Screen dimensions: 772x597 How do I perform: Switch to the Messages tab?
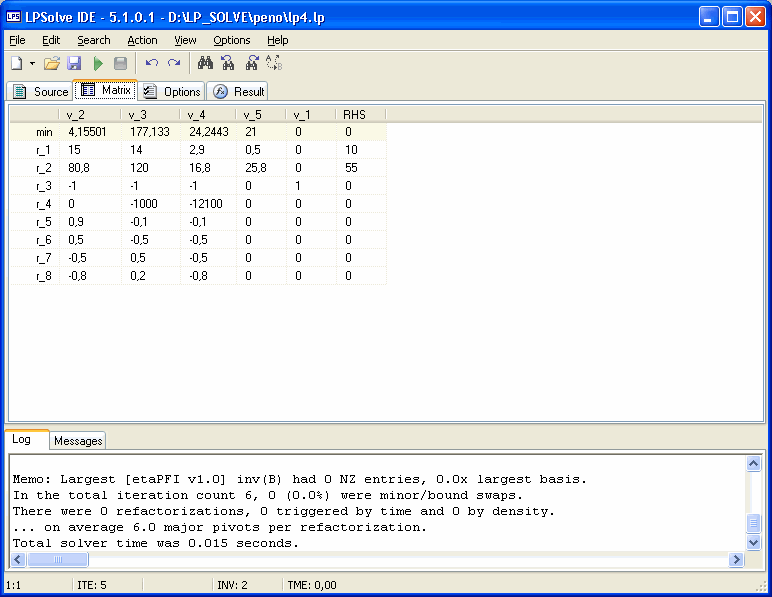(78, 441)
